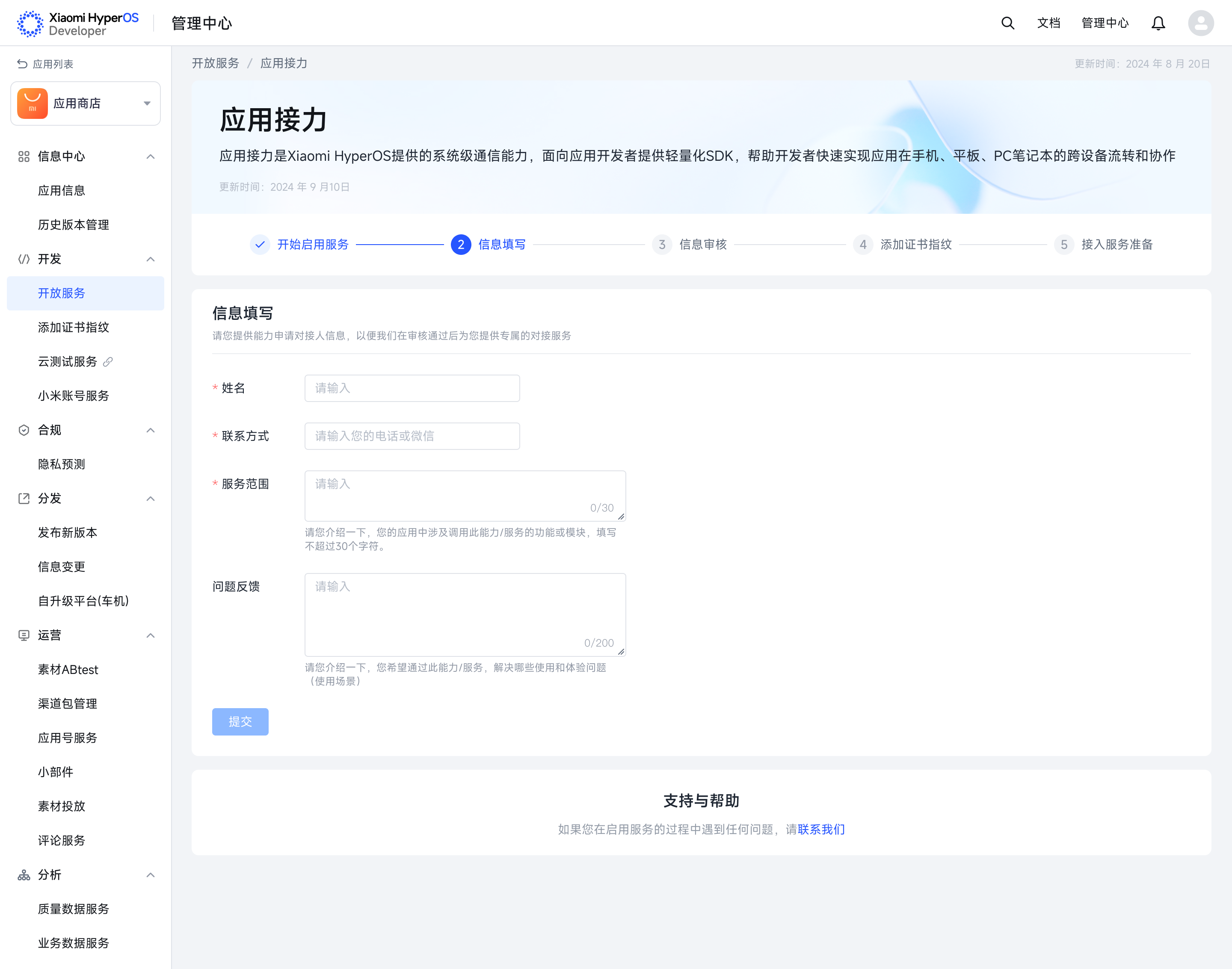Select 添加证书指纹 in the sidebar
This screenshot has width=1232, height=969.
(73, 328)
